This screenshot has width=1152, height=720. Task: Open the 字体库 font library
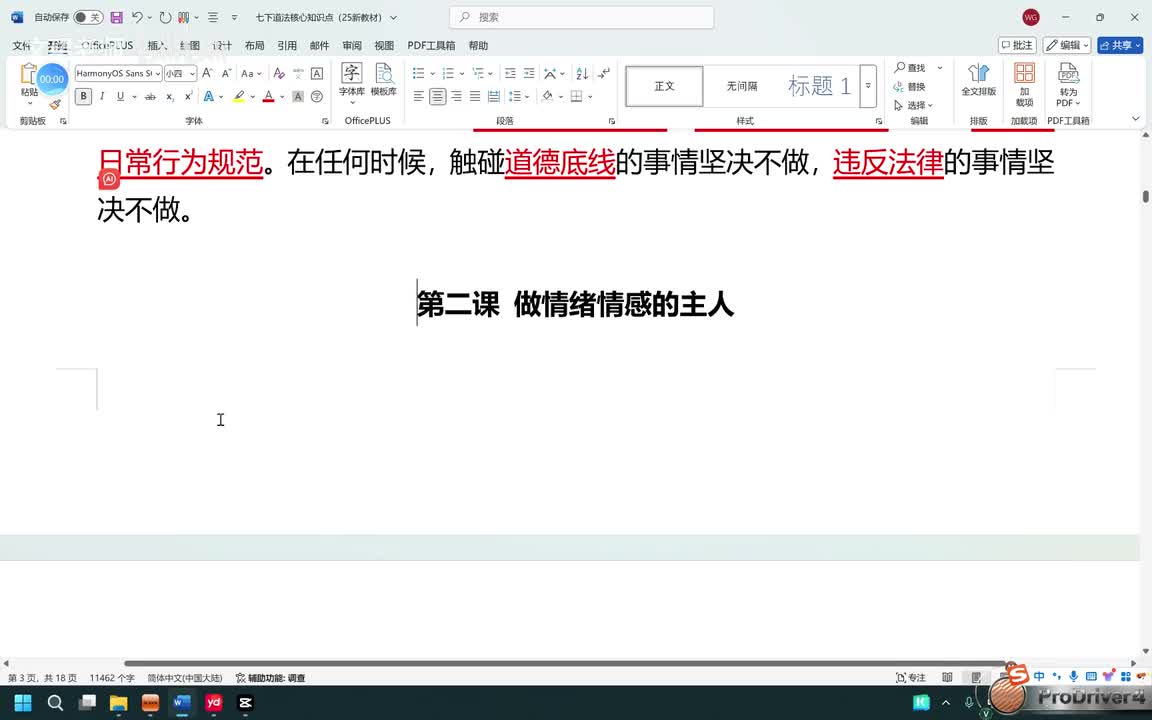352,81
